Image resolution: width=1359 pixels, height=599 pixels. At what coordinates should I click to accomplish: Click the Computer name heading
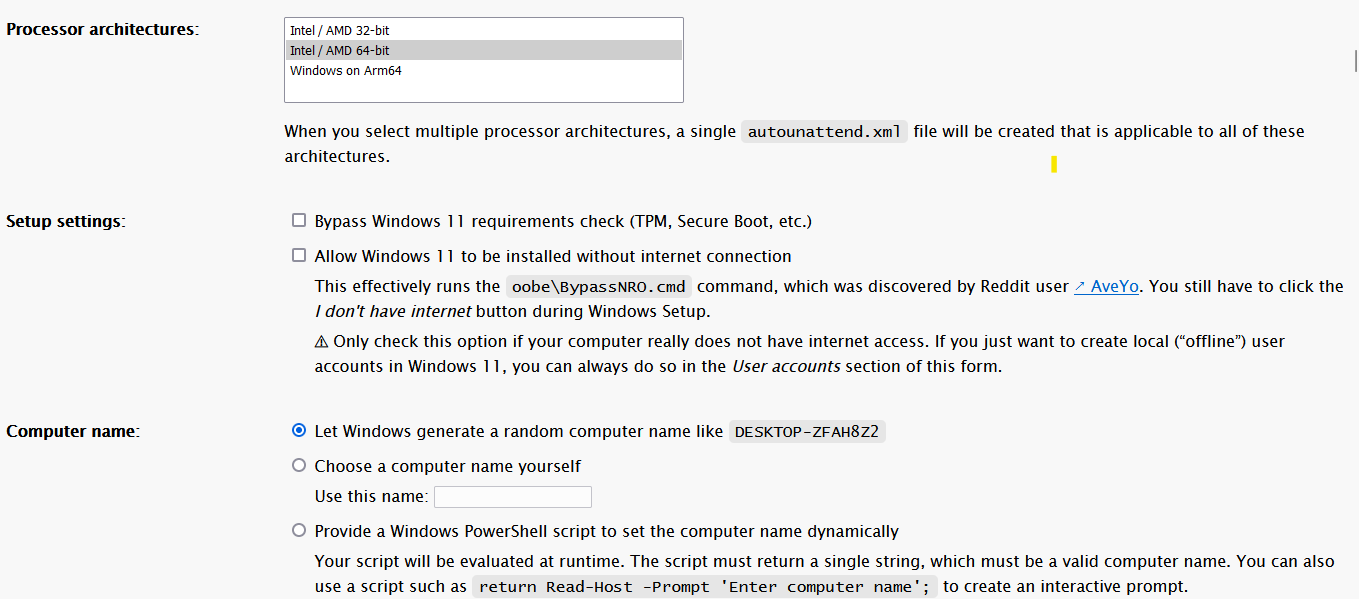pos(73,431)
